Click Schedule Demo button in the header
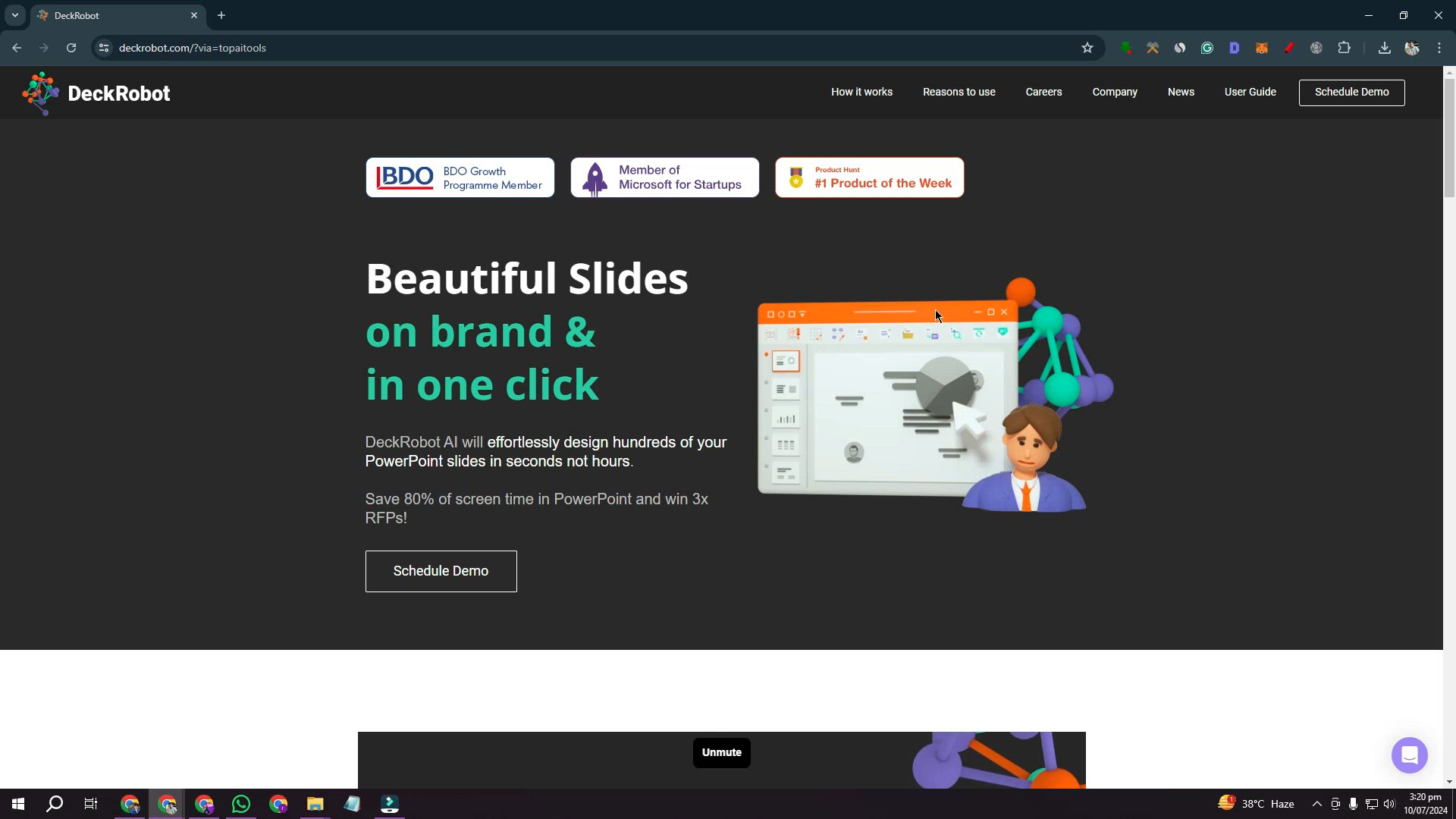This screenshot has height=819, width=1456. [x=1351, y=93]
